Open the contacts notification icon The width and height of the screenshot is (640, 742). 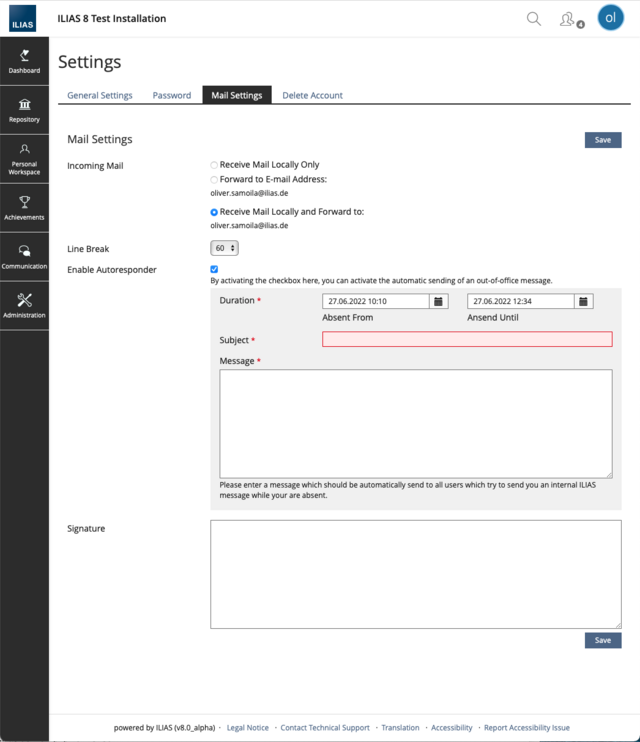(568, 19)
